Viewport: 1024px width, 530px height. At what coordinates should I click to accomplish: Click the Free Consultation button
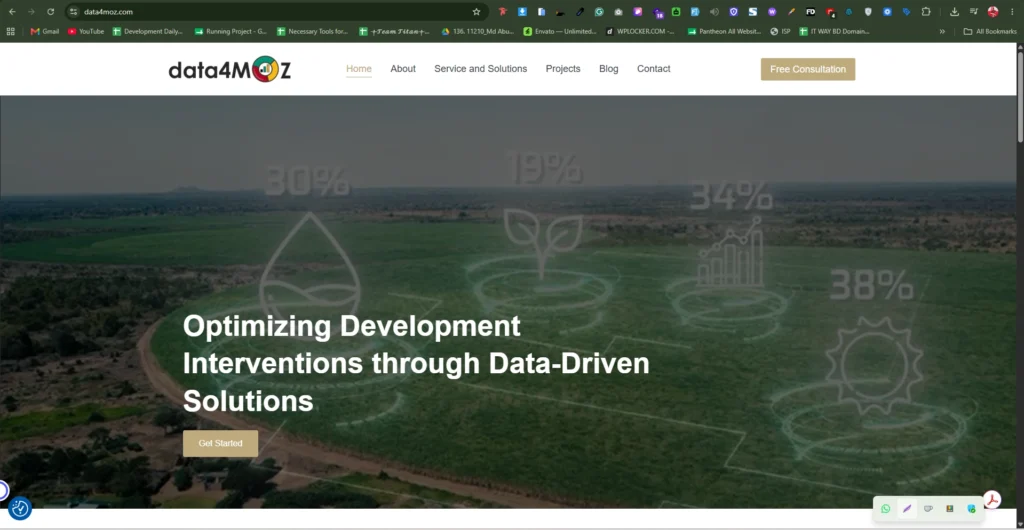pos(808,69)
